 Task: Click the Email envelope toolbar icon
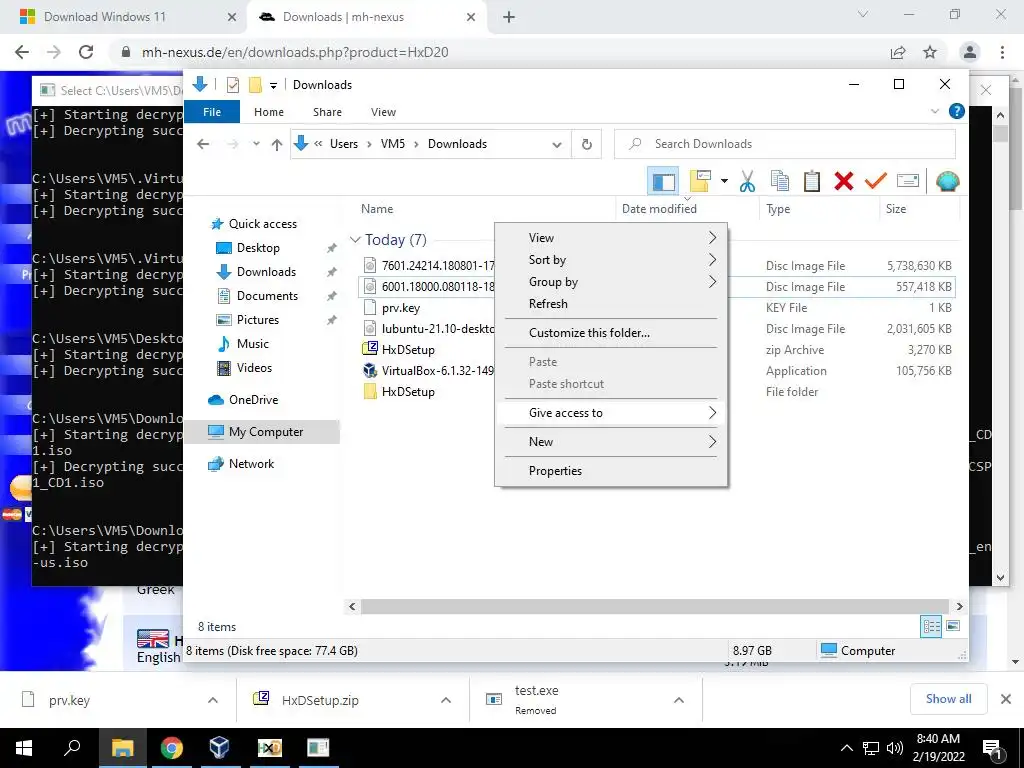pos(908,181)
